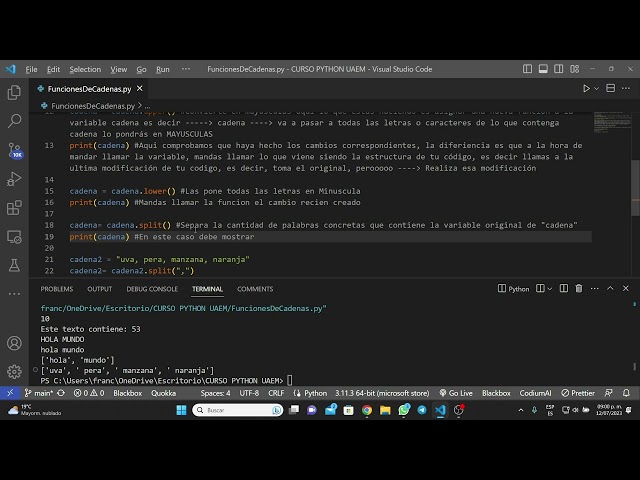Split the terminal
The height and width of the screenshot is (480, 640).
564,289
